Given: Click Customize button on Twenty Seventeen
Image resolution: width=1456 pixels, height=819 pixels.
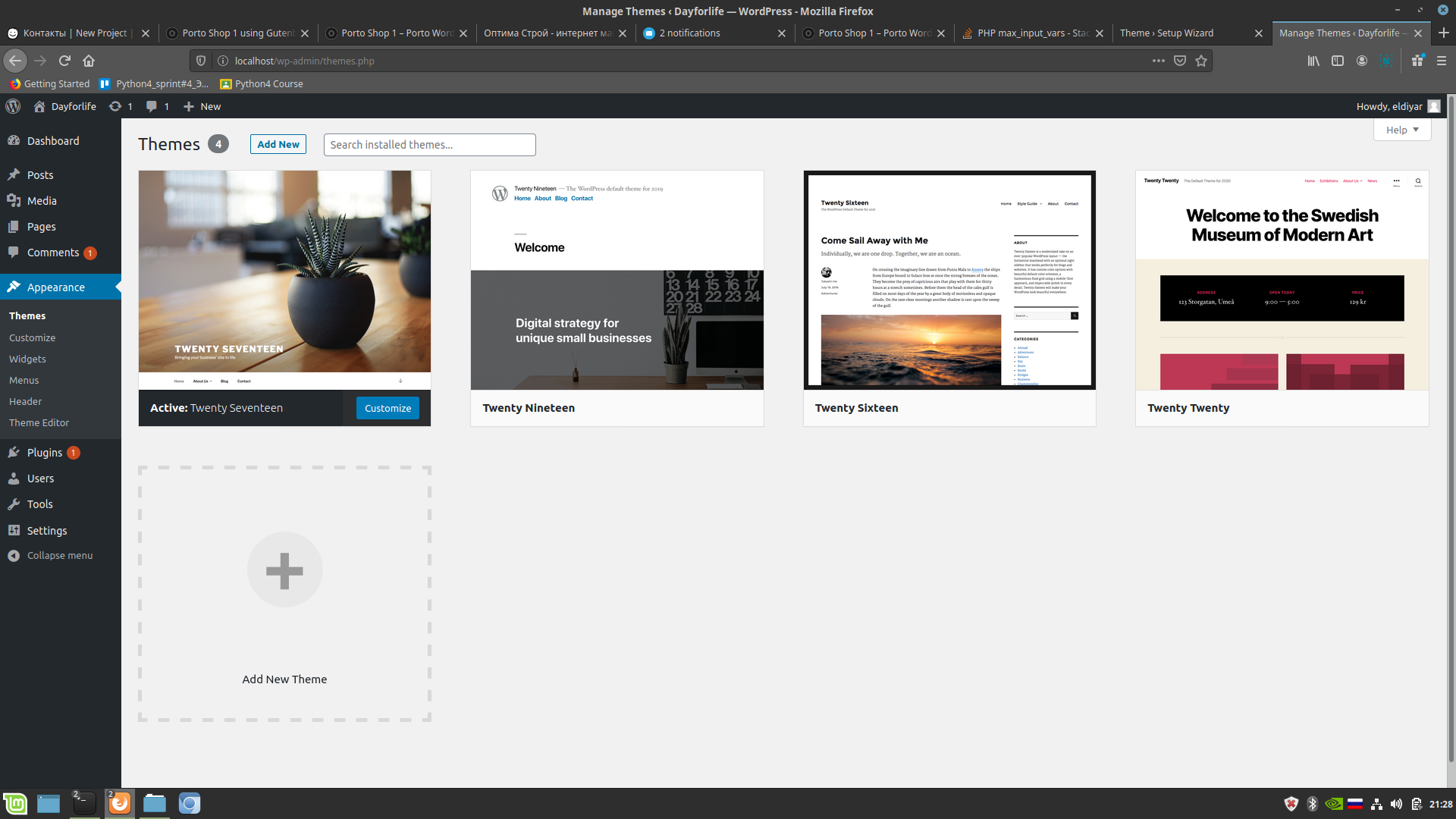Looking at the screenshot, I should (388, 408).
